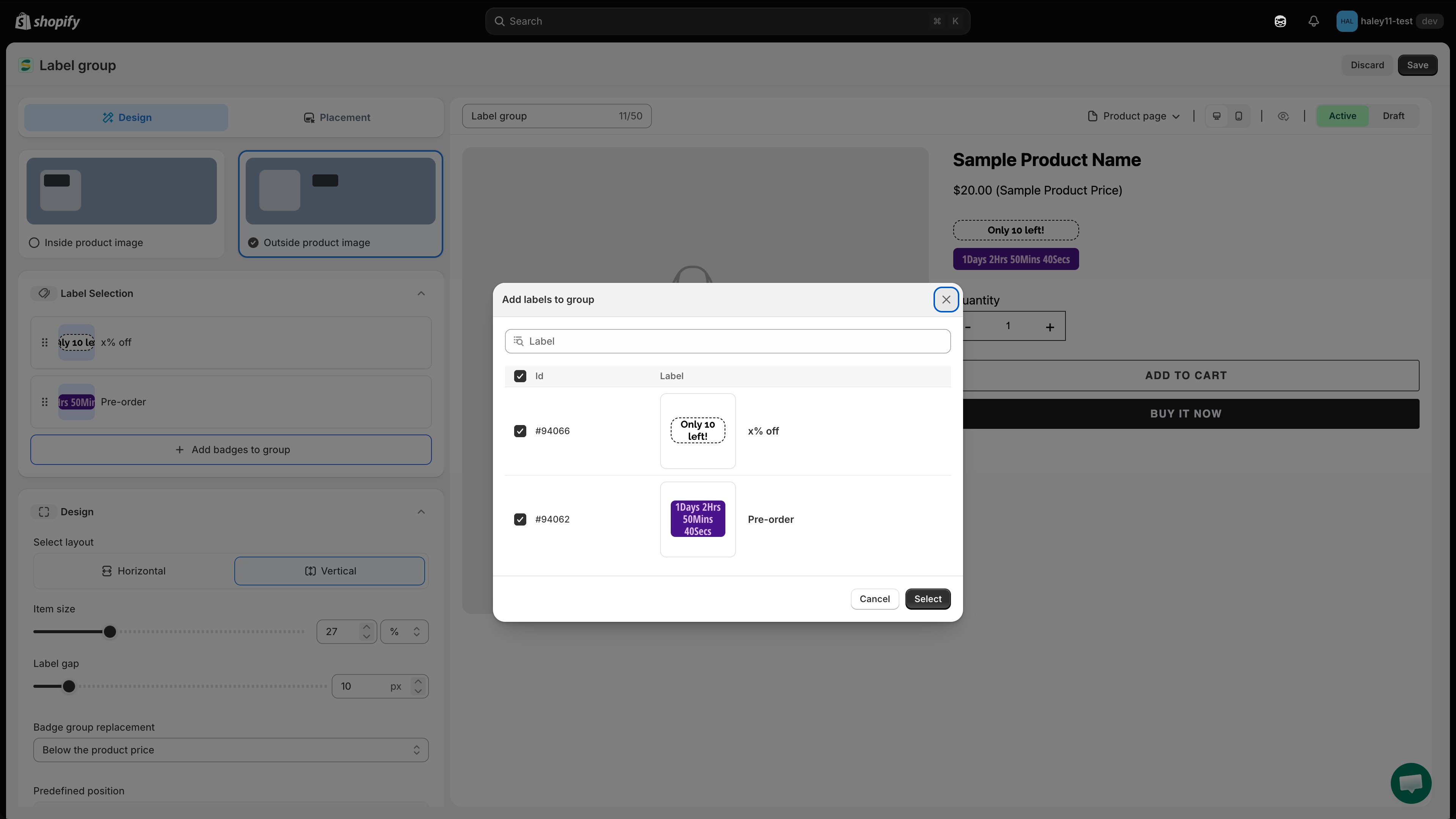Click the Design section frame icon
This screenshot has width=1456, height=819.
(44, 511)
